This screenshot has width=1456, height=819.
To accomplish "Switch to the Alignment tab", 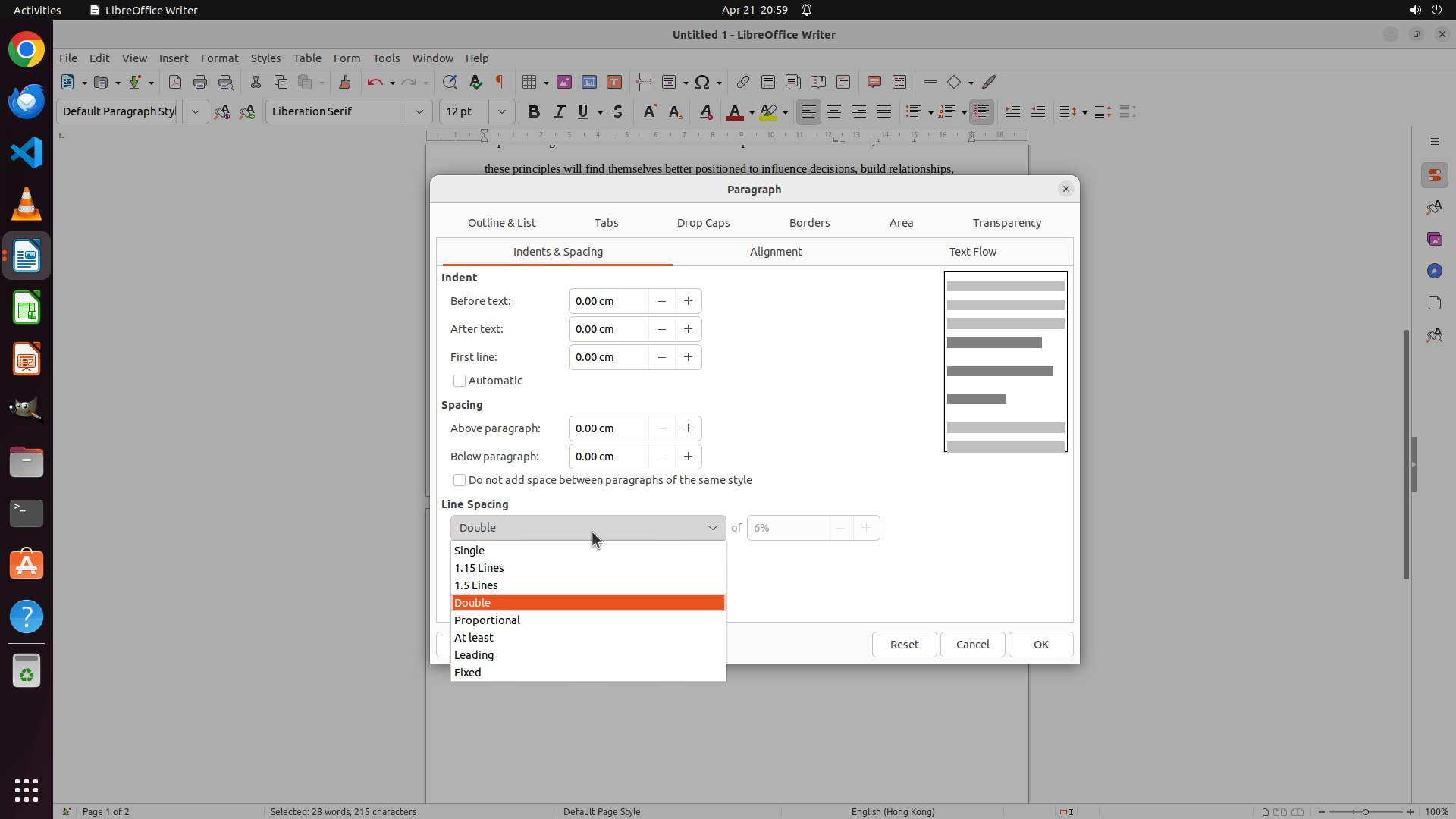I will pos(775,252).
